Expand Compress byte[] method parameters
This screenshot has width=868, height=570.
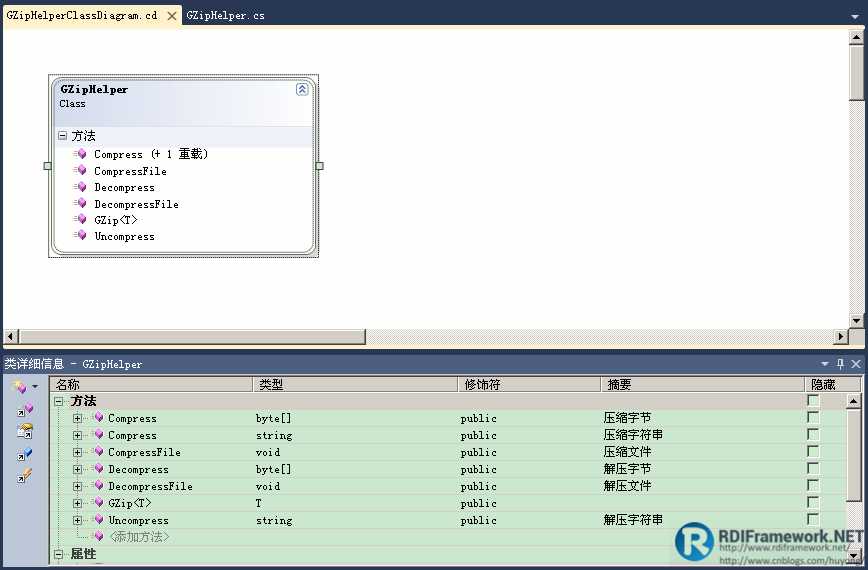(77, 418)
